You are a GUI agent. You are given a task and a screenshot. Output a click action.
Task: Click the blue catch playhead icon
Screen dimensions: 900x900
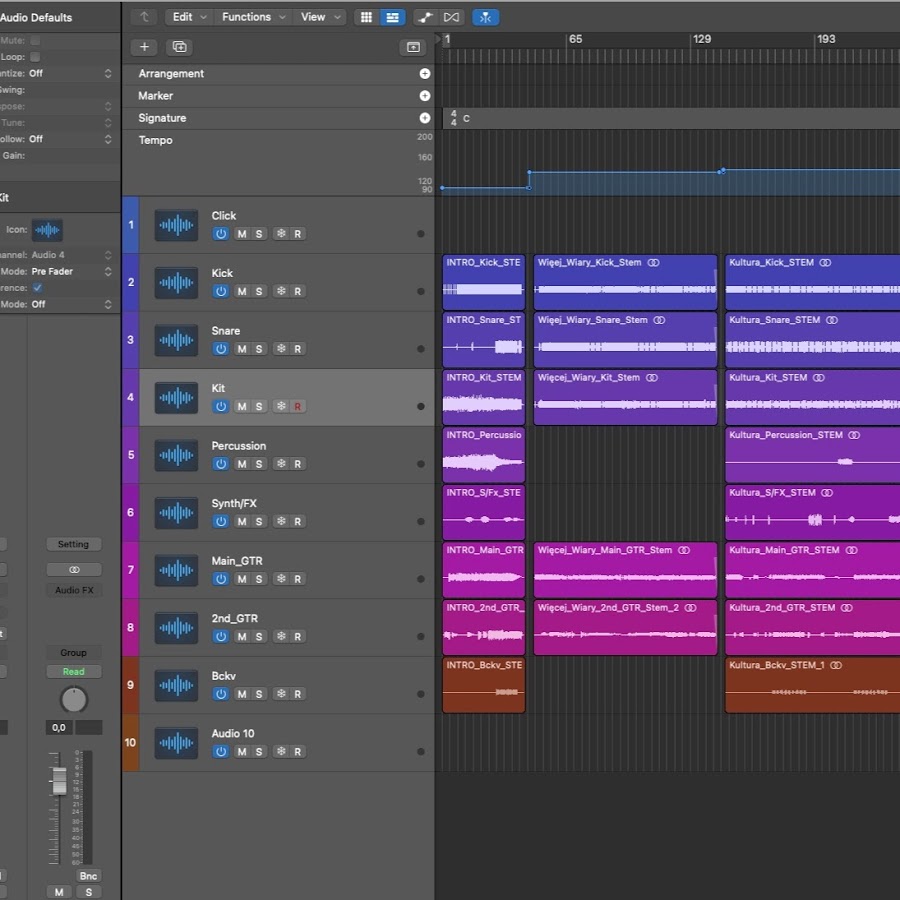[x=485, y=17]
